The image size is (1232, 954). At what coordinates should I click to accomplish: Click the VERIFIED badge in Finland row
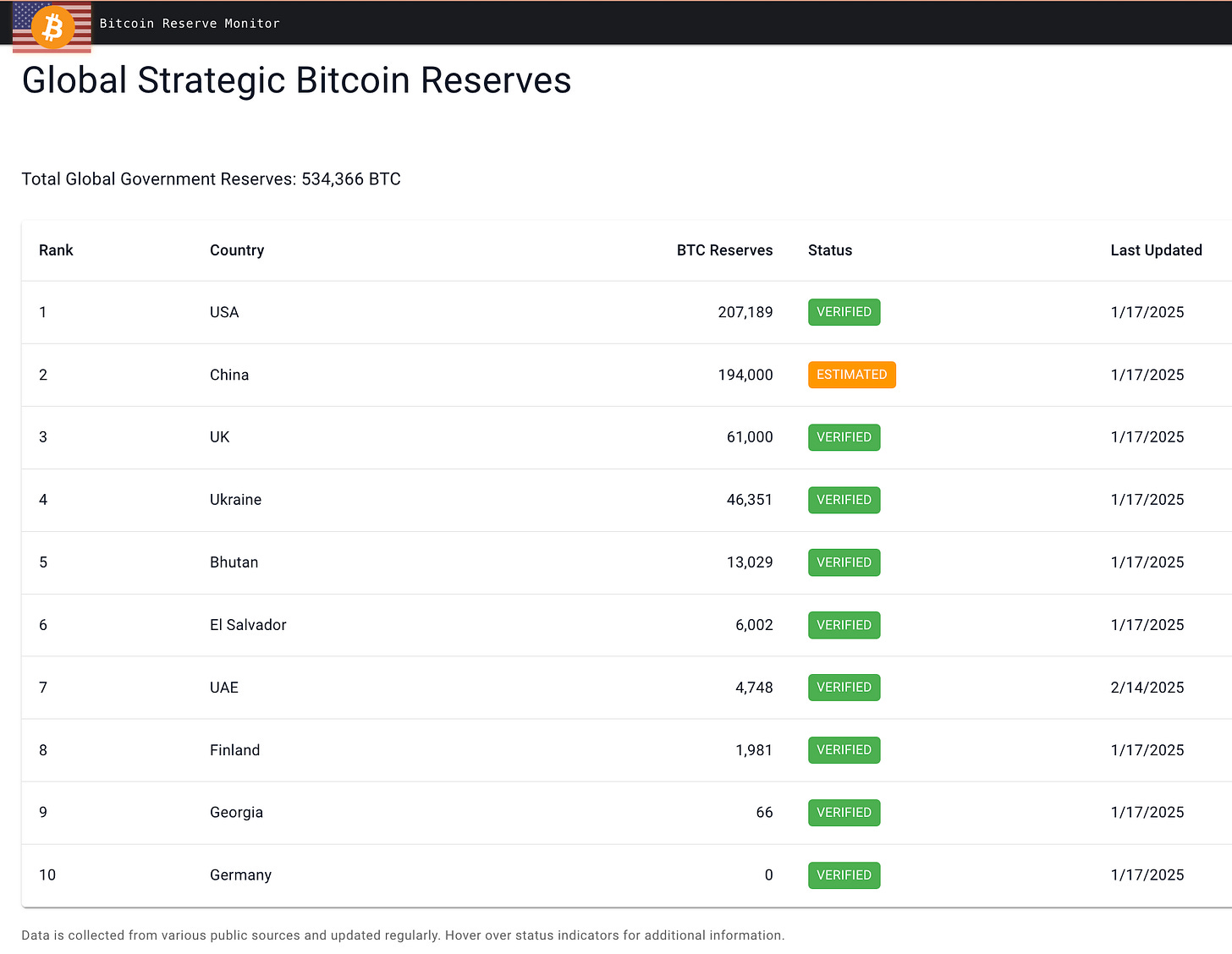(844, 750)
